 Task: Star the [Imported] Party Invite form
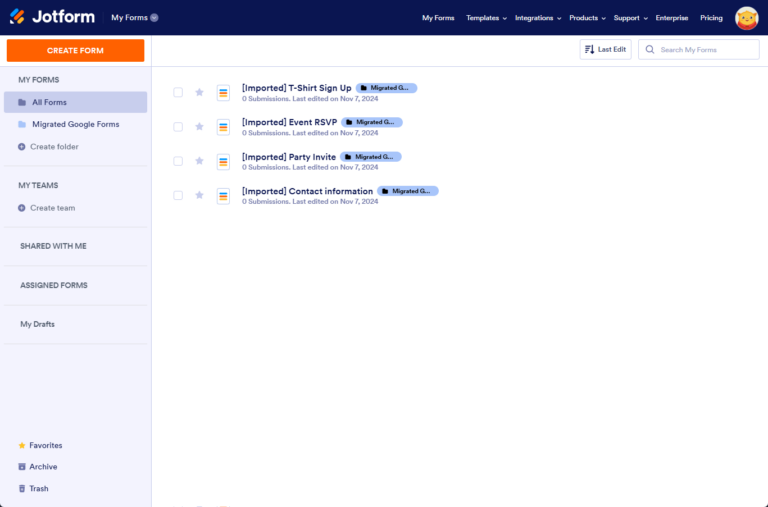point(199,161)
